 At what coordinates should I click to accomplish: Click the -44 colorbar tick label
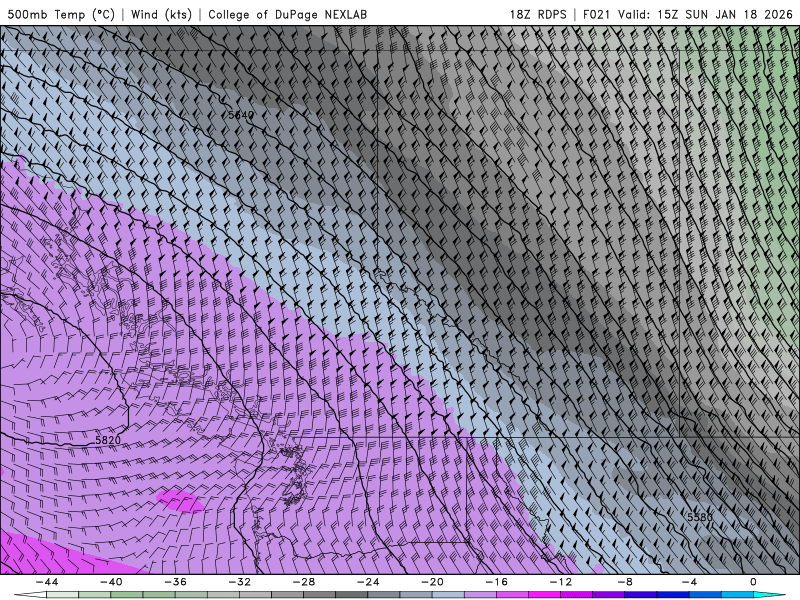pos(47,582)
